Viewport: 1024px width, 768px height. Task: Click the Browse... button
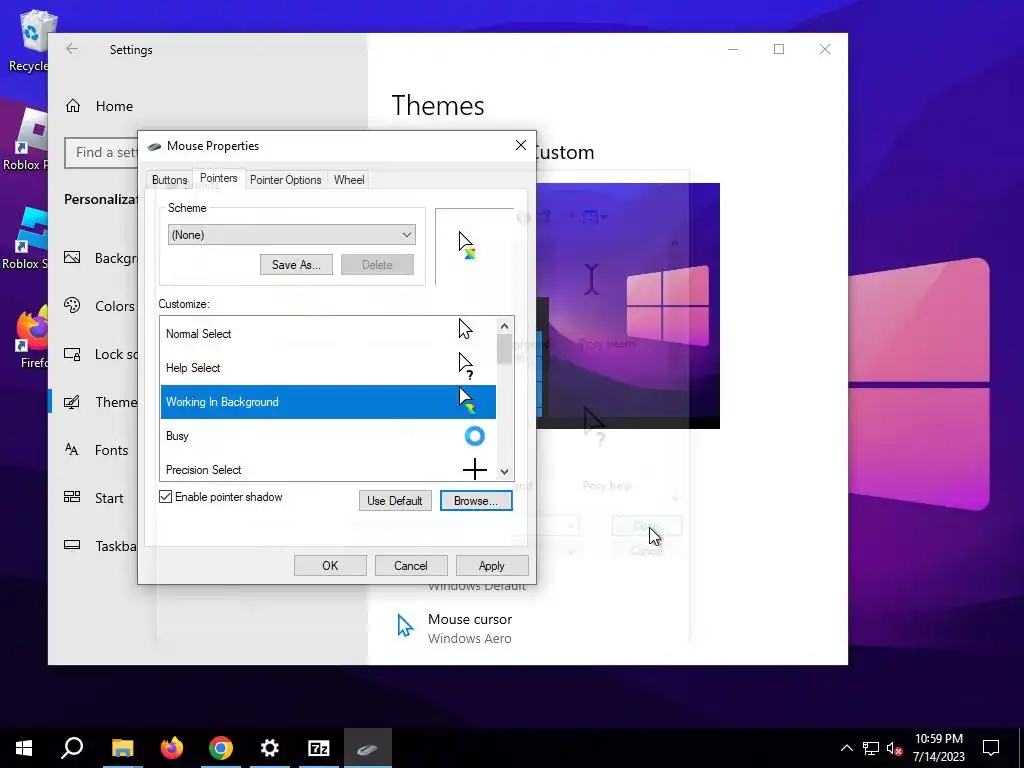point(476,501)
